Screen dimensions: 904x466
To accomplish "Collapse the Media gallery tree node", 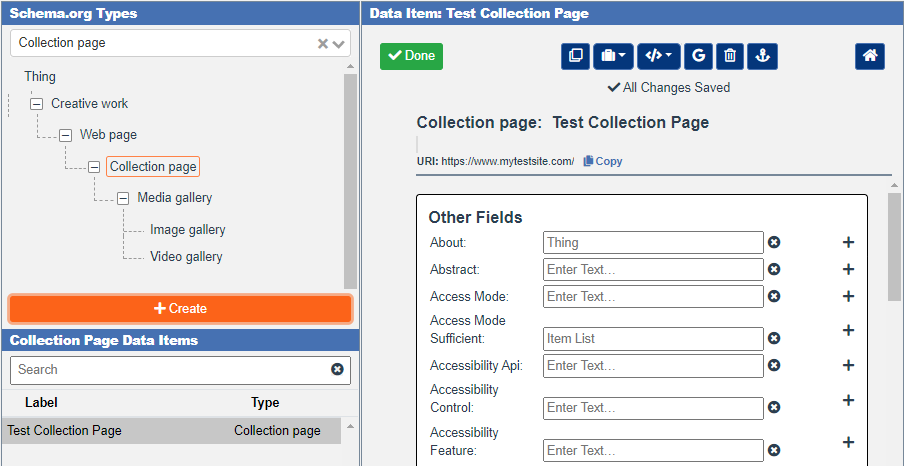I will click(123, 198).
